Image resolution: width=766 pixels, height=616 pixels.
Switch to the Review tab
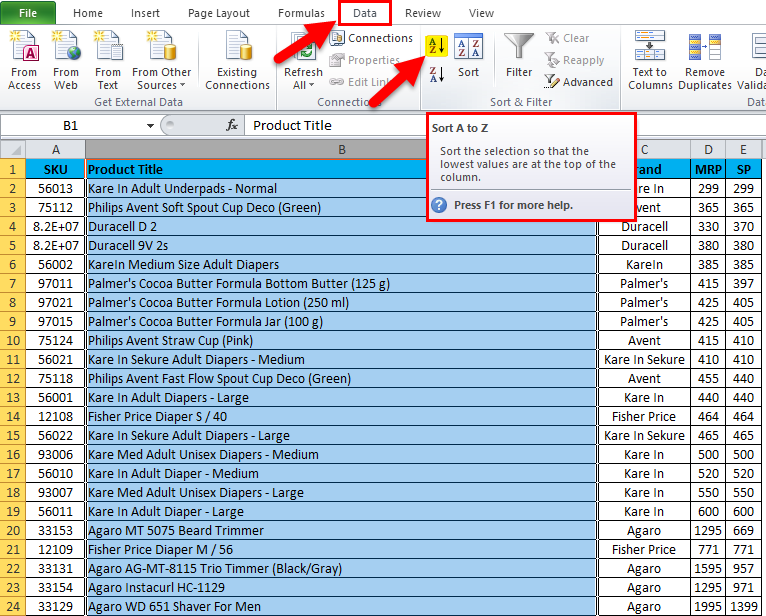(423, 13)
